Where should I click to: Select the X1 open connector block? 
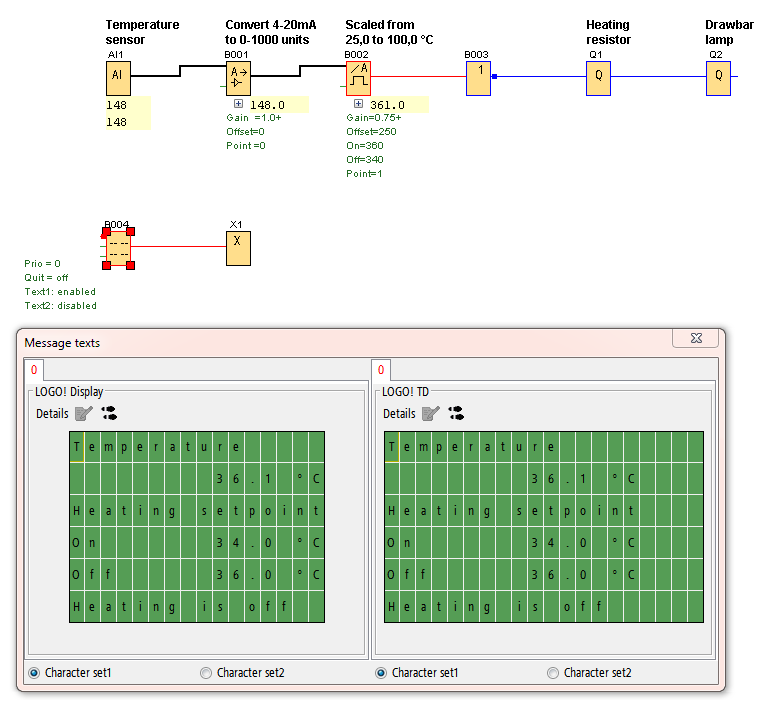point(237,247)
